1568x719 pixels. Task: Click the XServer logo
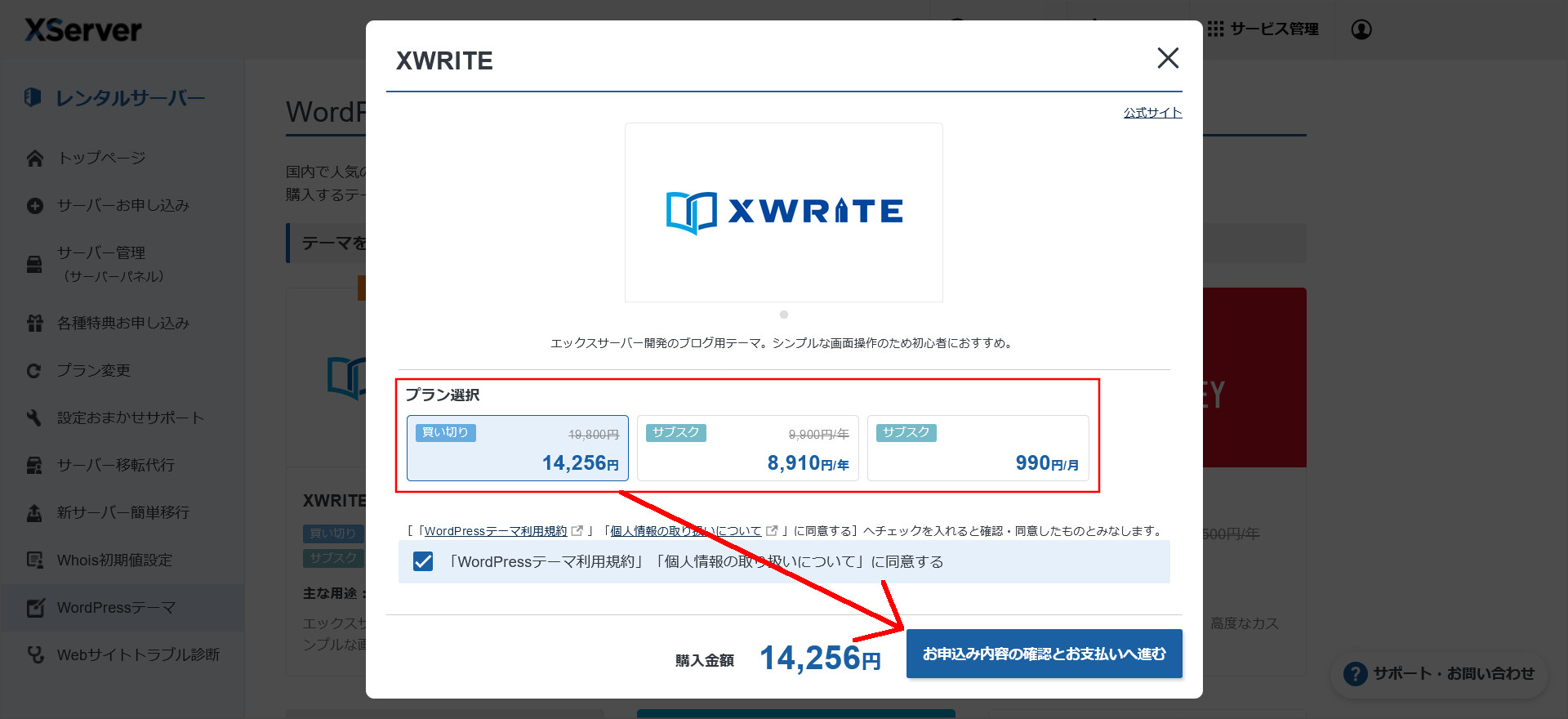click(x=83, y=30)
